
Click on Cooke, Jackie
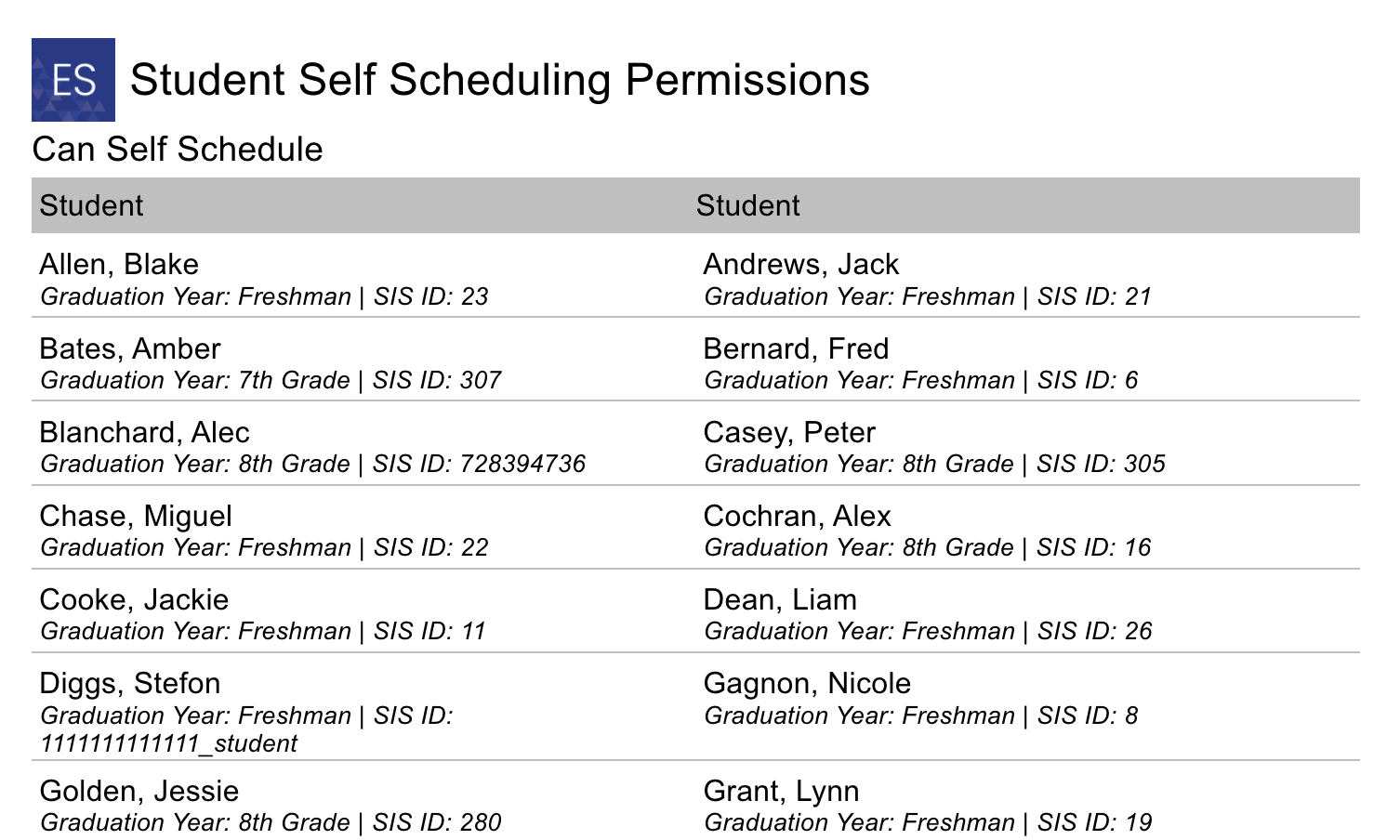coord(134,599)
